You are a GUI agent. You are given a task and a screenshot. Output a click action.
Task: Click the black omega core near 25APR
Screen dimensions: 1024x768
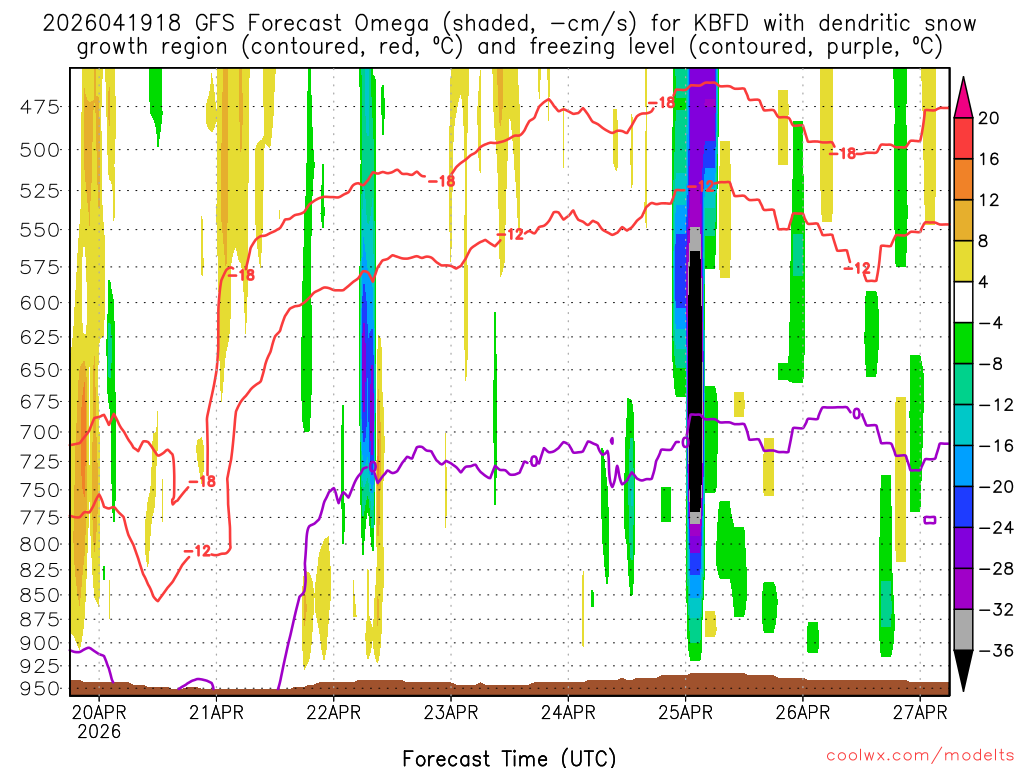tap(696, 381)
